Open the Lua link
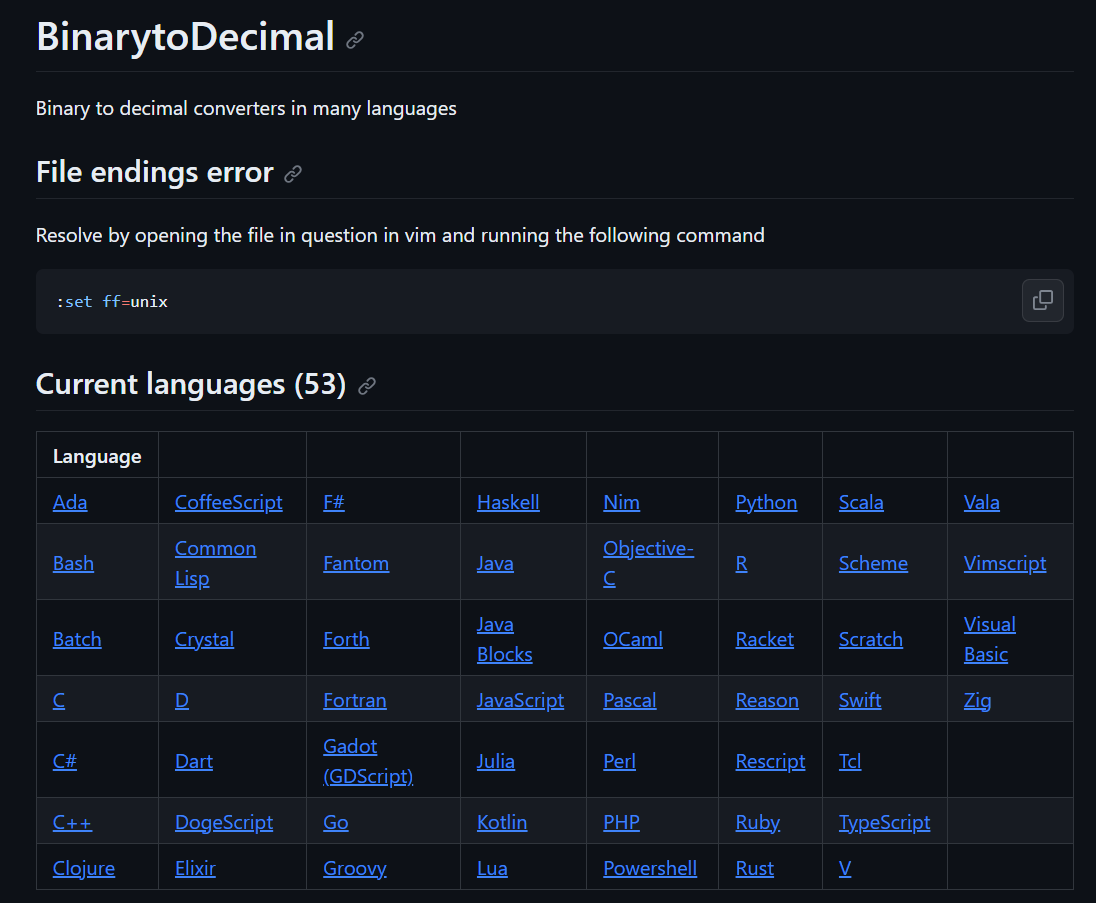This screenshot has height=903, width=1096. pos(492,869)
